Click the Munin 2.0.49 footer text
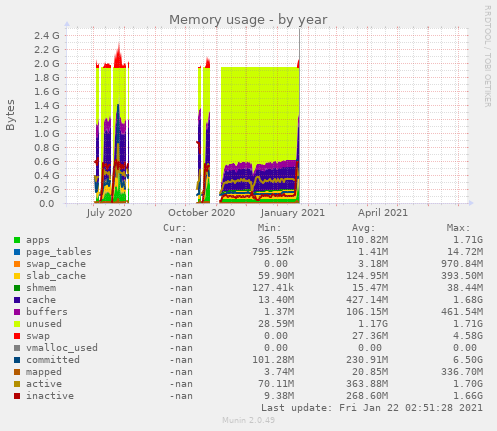The height and width of the screenshot is (431, 497). coord(248,420)
